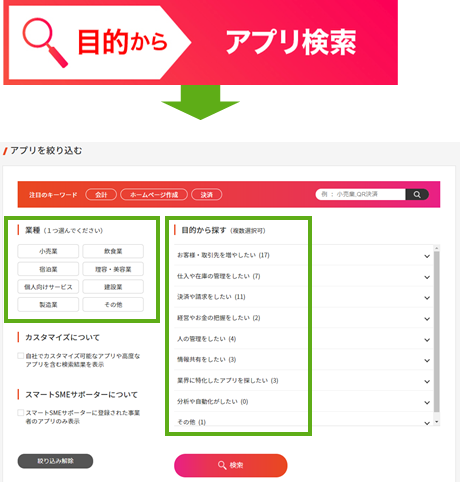This screenshot has width=460, height=482.
Task: Click 人の管理をしたい (4) text
Action: pos(206,339)
